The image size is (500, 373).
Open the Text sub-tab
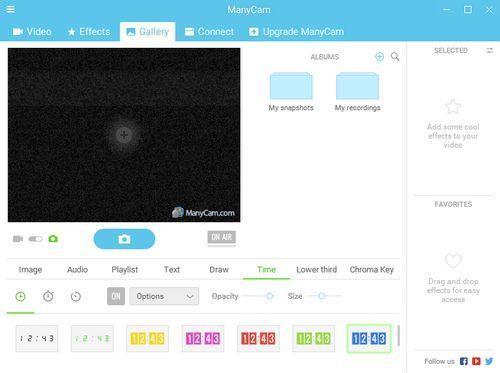[x=172, y=269]
